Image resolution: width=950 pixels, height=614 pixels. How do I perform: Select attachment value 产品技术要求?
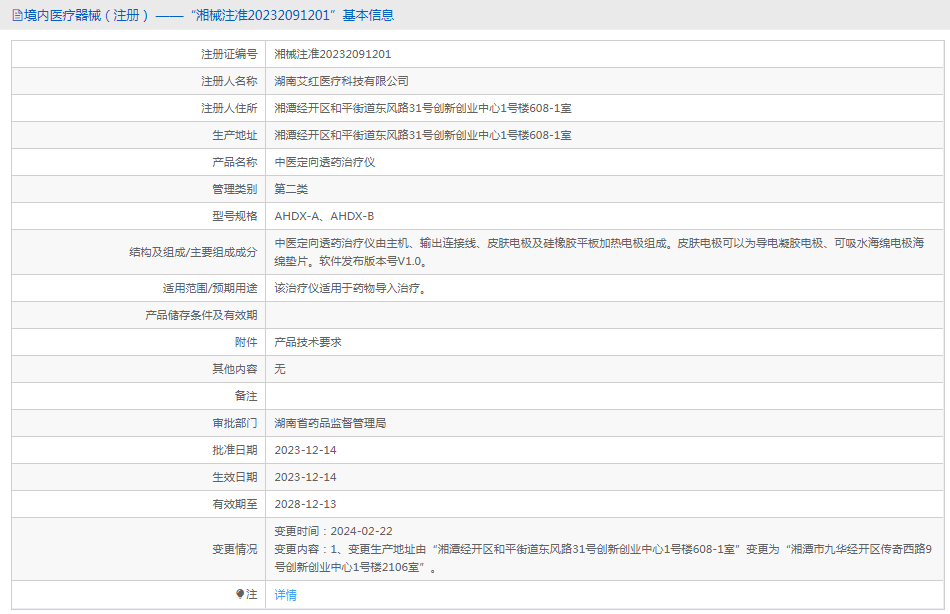[x=308, y=342]
